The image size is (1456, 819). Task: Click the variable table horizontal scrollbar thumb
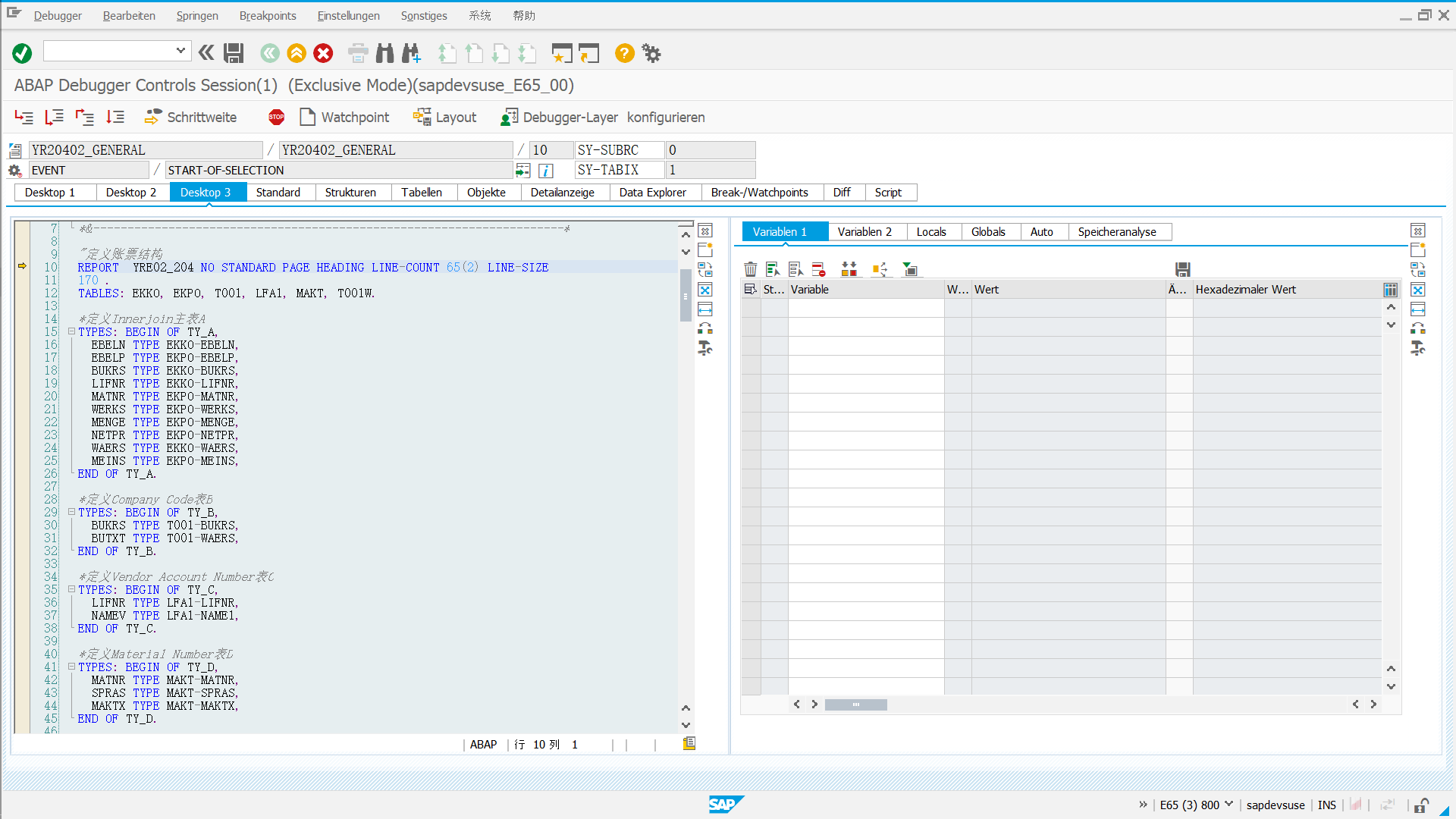pos(855,704)
